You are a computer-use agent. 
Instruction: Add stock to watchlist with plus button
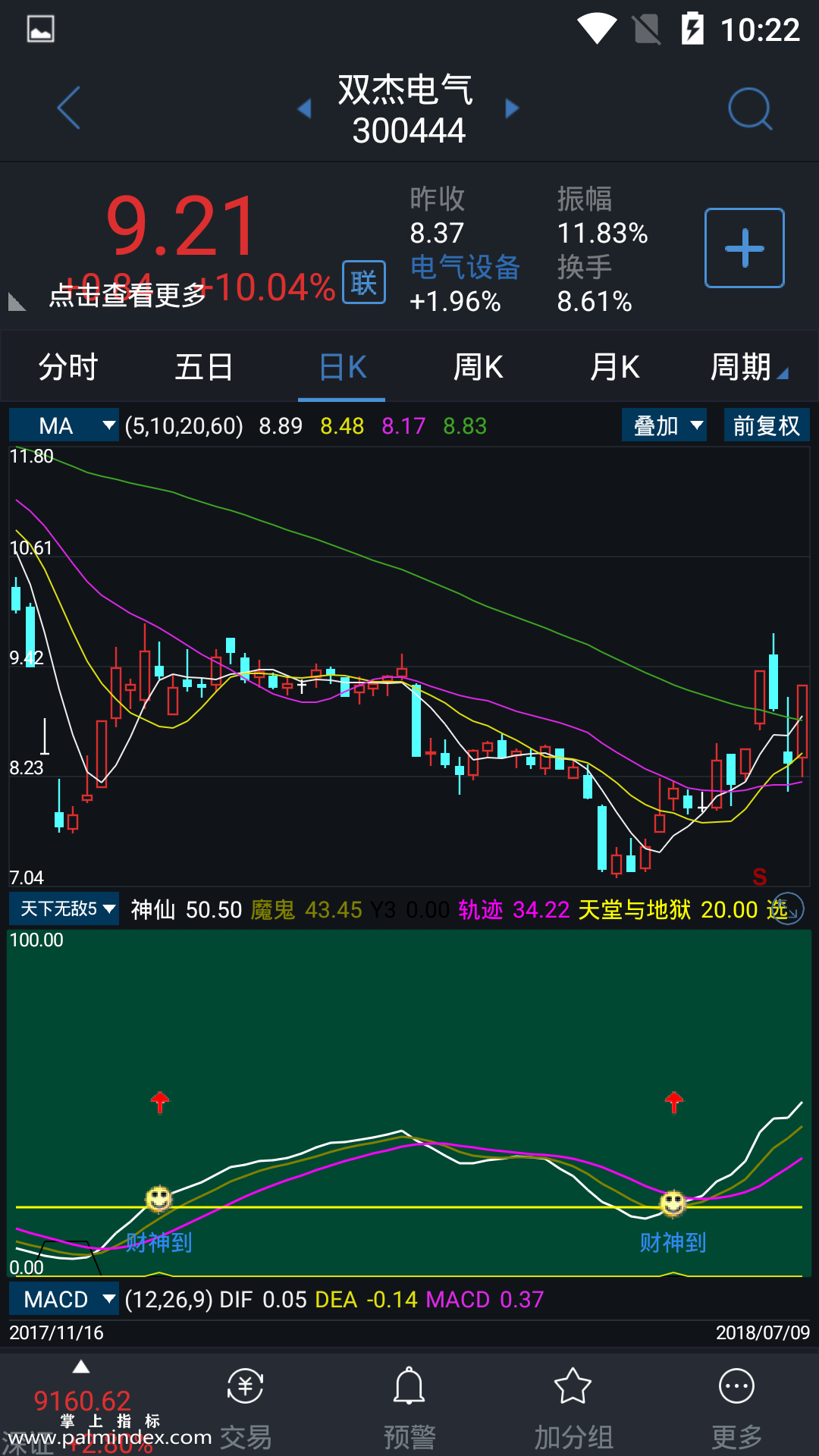coord(745,248)
